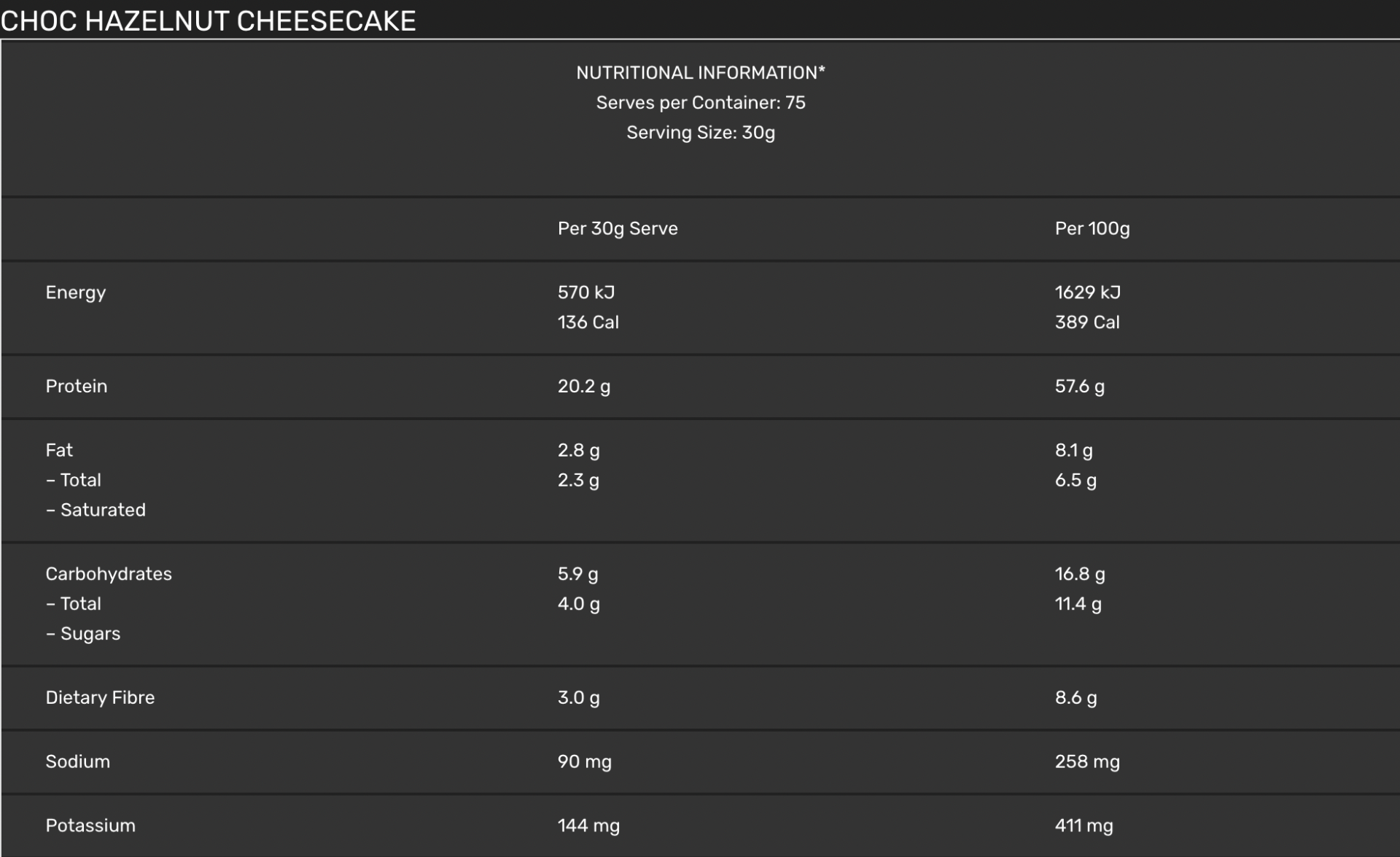Screen dimensions: 1400x857
Task: Select the Nutritional Information title text
Action: [701, 73]
